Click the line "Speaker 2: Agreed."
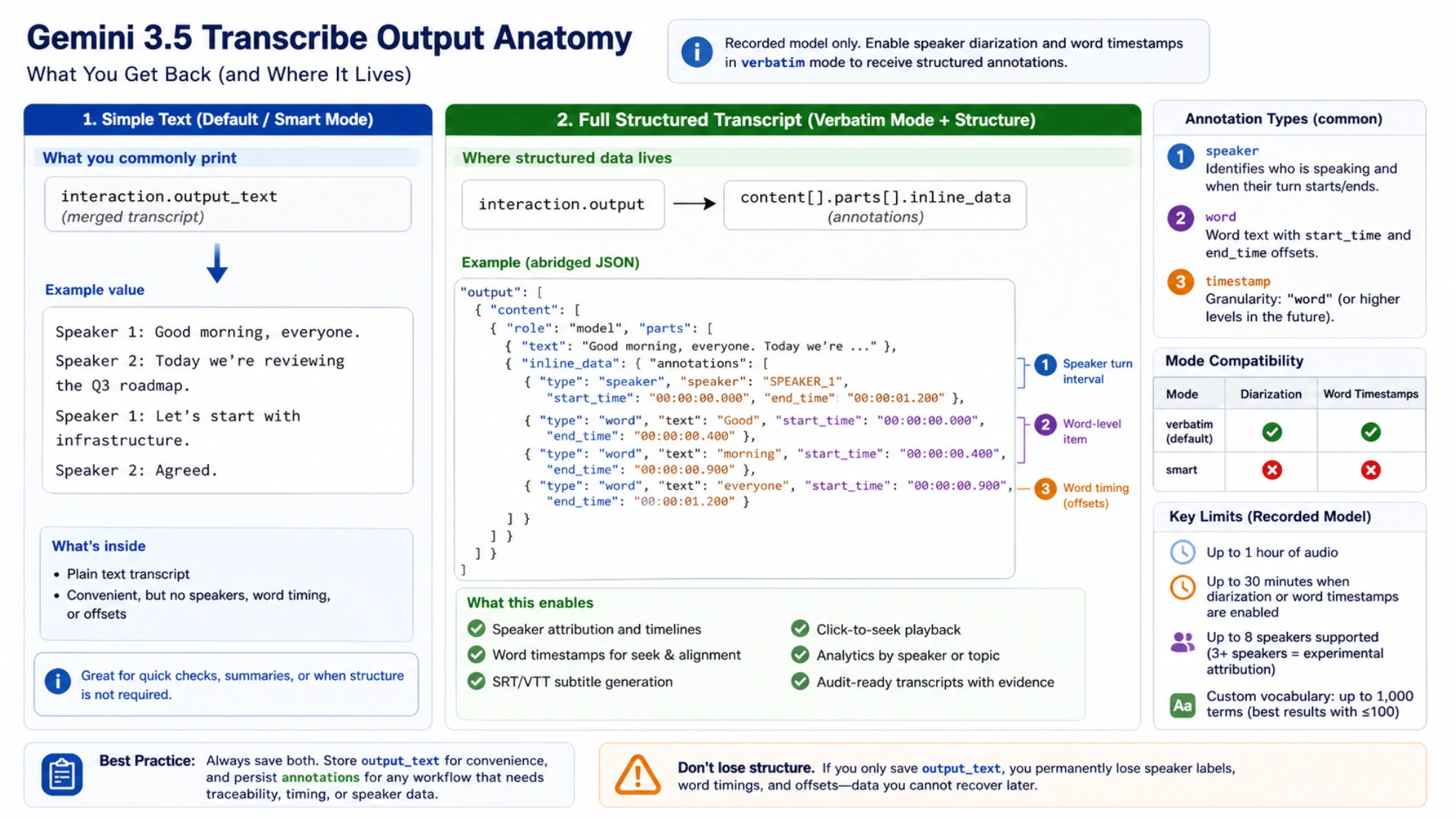Viewport: 1456px width, 819px height. (137, 470)
